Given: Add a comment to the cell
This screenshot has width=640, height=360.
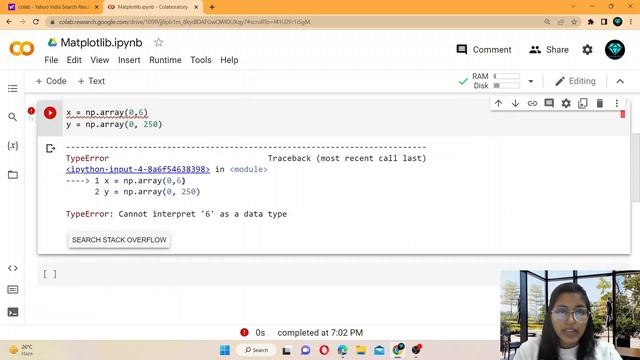Looking at the screenshot, I should point(549,103).
